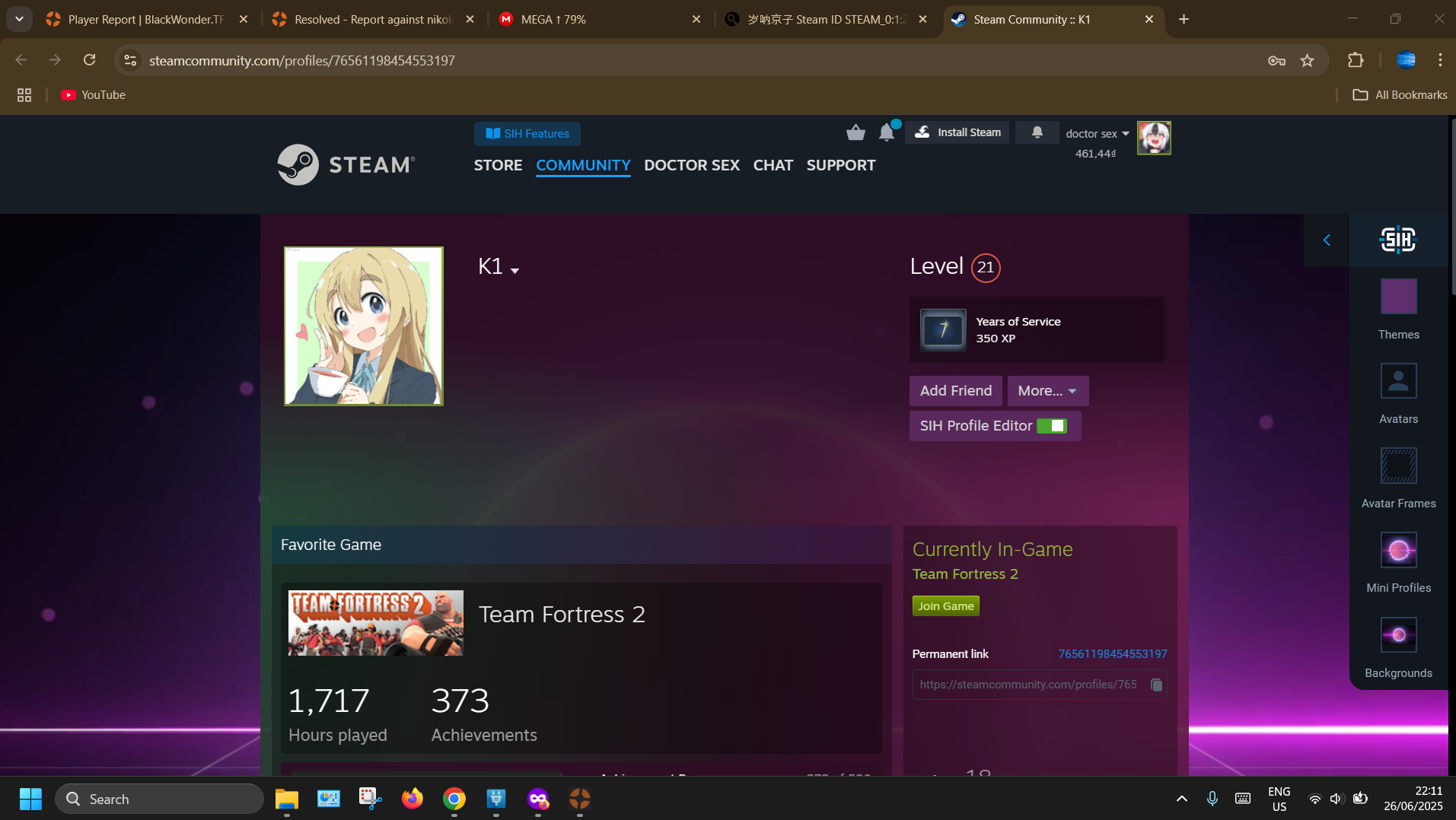View site information icon in address bar
1456x820 pixels.
(x=131, y=60)
